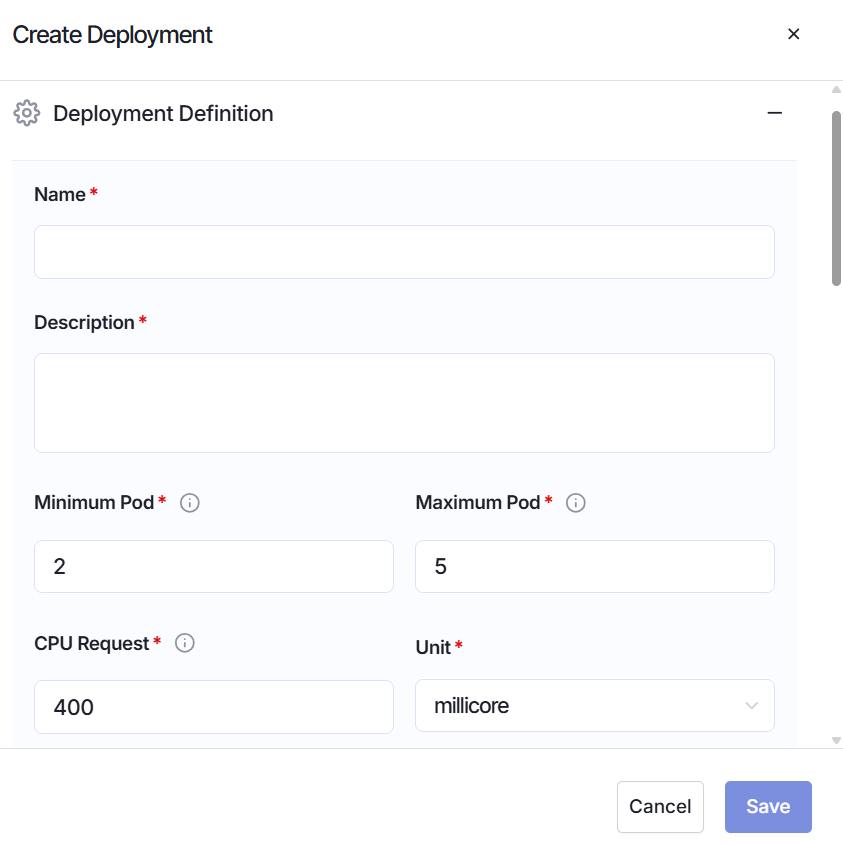This screenshot has width=843, height=844.
Task: Click the Unit field label
Action: (x=433, y=647)
